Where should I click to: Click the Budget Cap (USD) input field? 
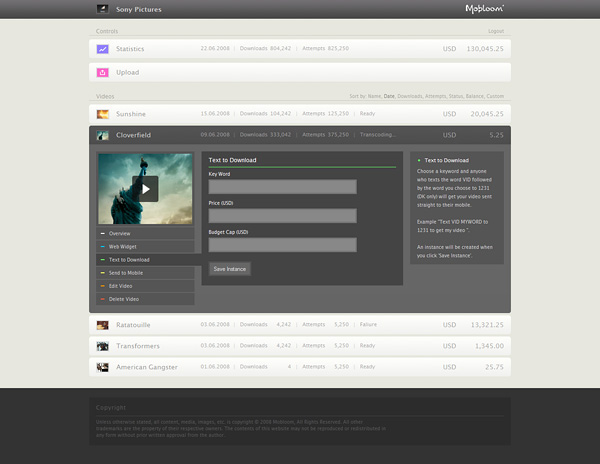click(x=282, y=245)
